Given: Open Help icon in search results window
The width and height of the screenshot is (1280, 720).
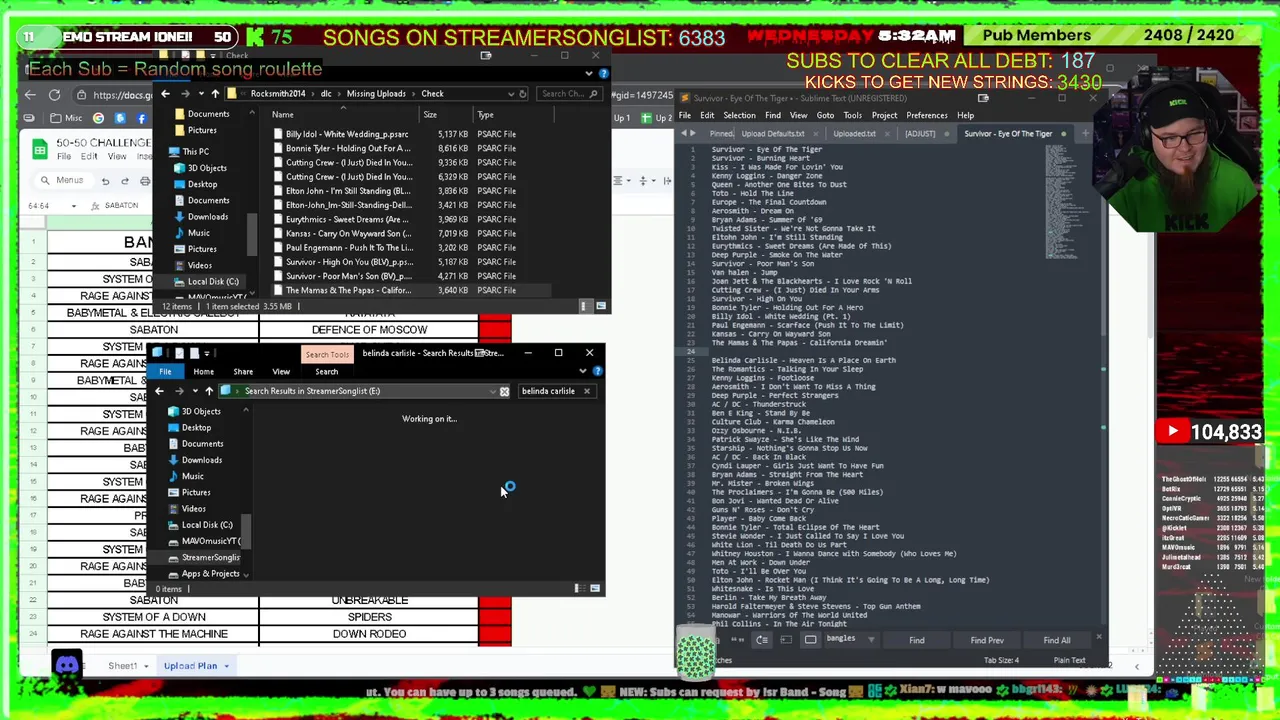Looking at the screenshot, I should [598, 371].
